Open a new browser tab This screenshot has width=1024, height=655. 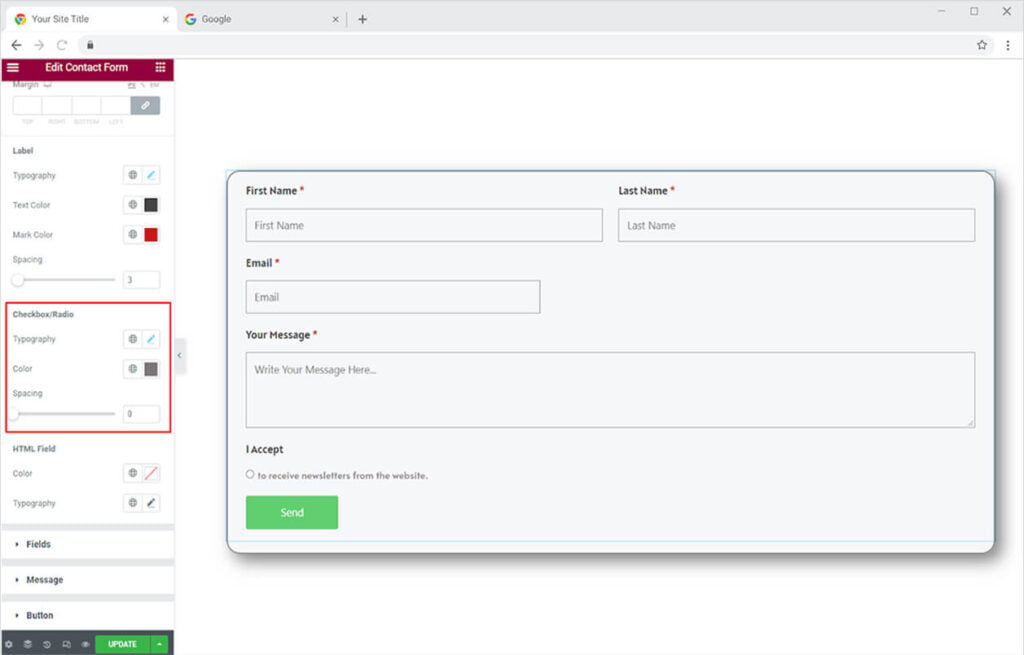click(362, 19)
